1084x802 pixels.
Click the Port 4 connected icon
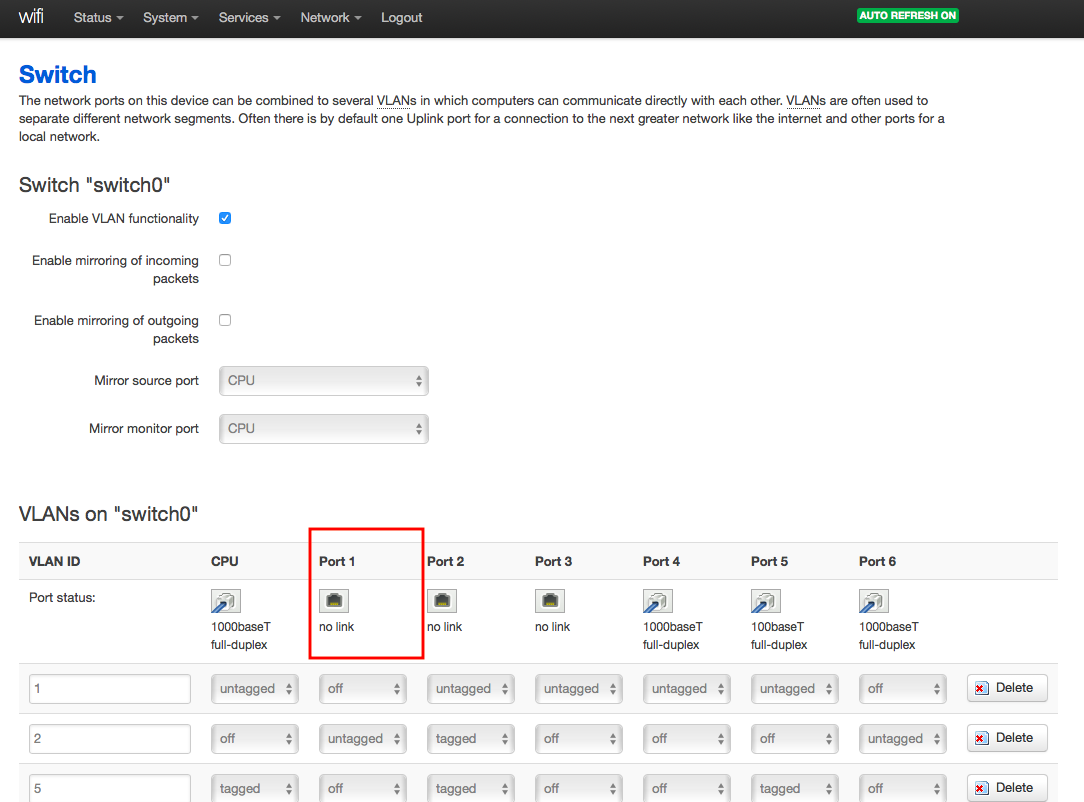657,601
